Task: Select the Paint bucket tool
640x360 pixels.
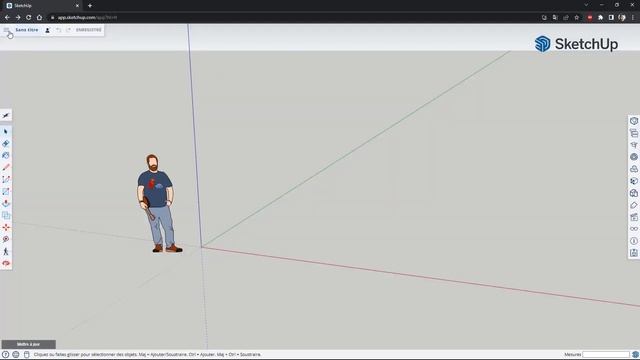Action: click(6, 156)
